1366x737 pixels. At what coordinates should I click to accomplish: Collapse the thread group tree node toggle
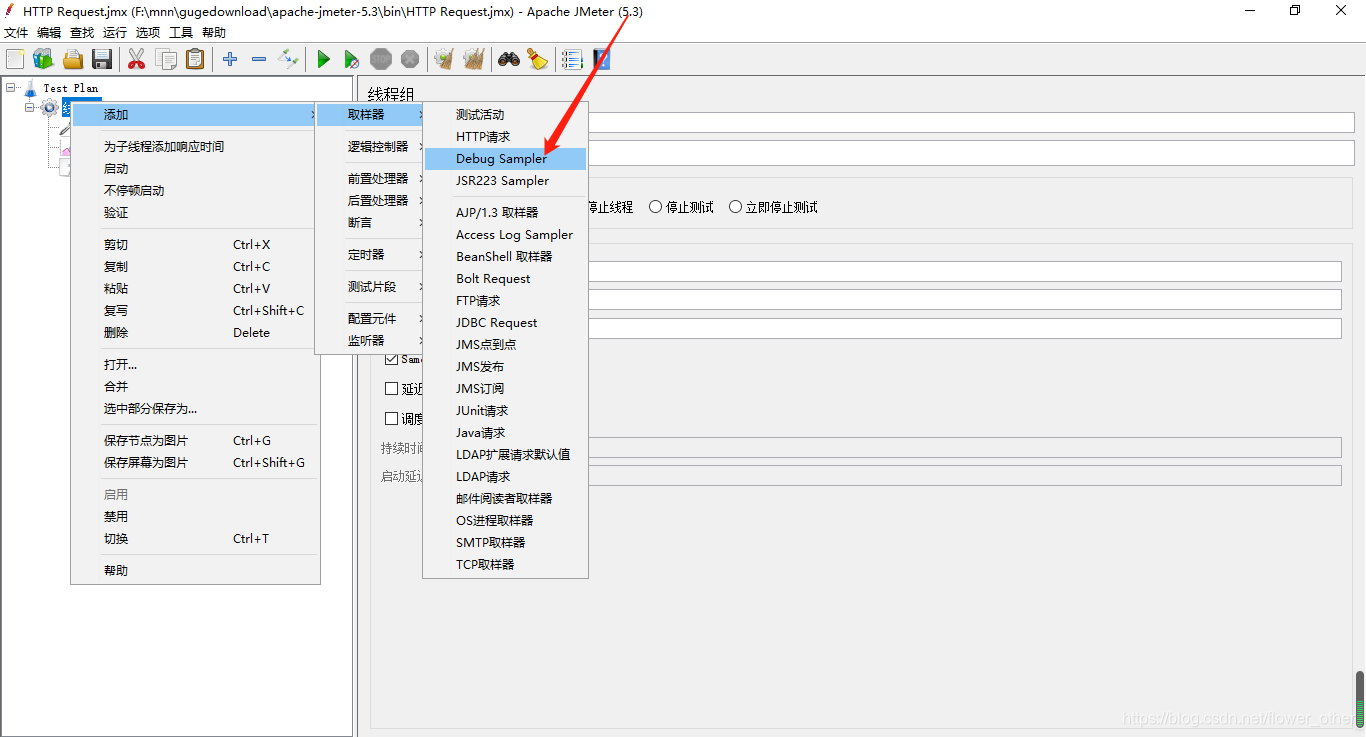[30, 107]
